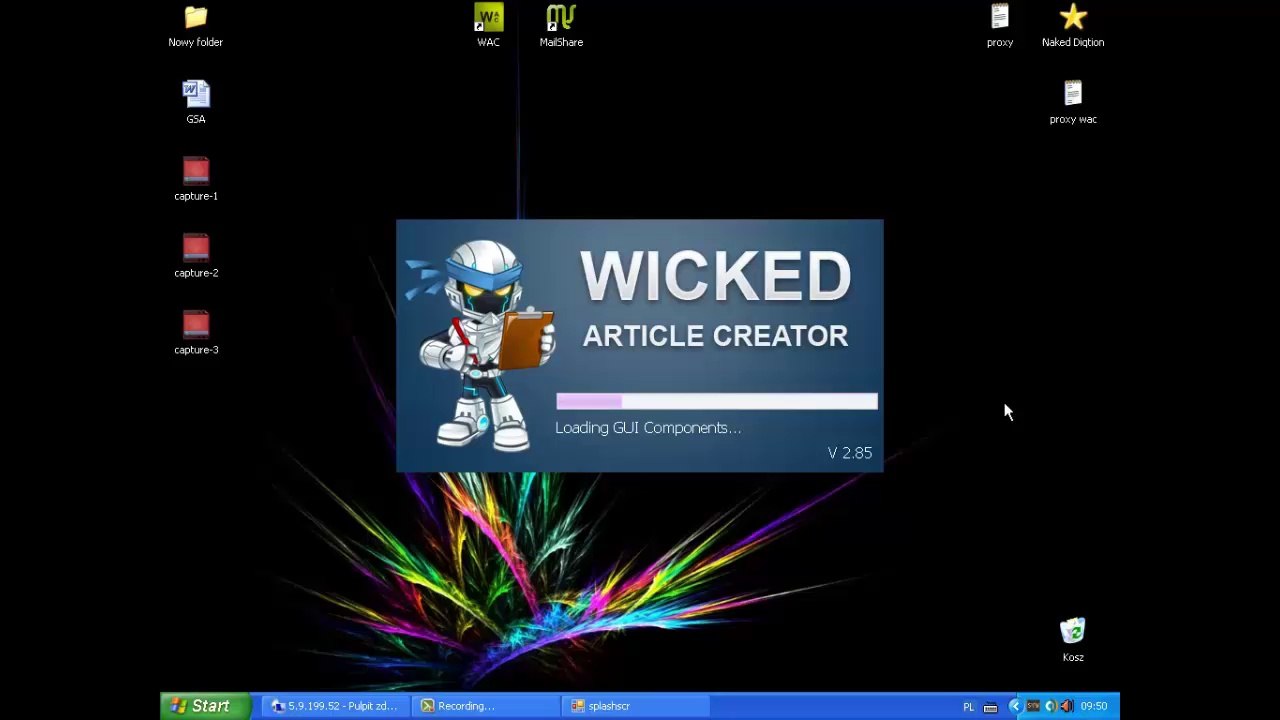
Task: Click the keyboard icon in language bar
Action: (990, 707)
